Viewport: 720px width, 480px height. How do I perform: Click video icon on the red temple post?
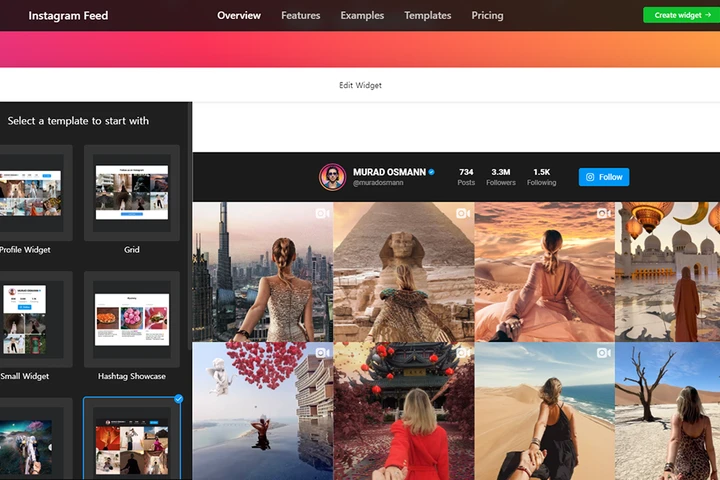pyautogui.click(x=463, y=353)
